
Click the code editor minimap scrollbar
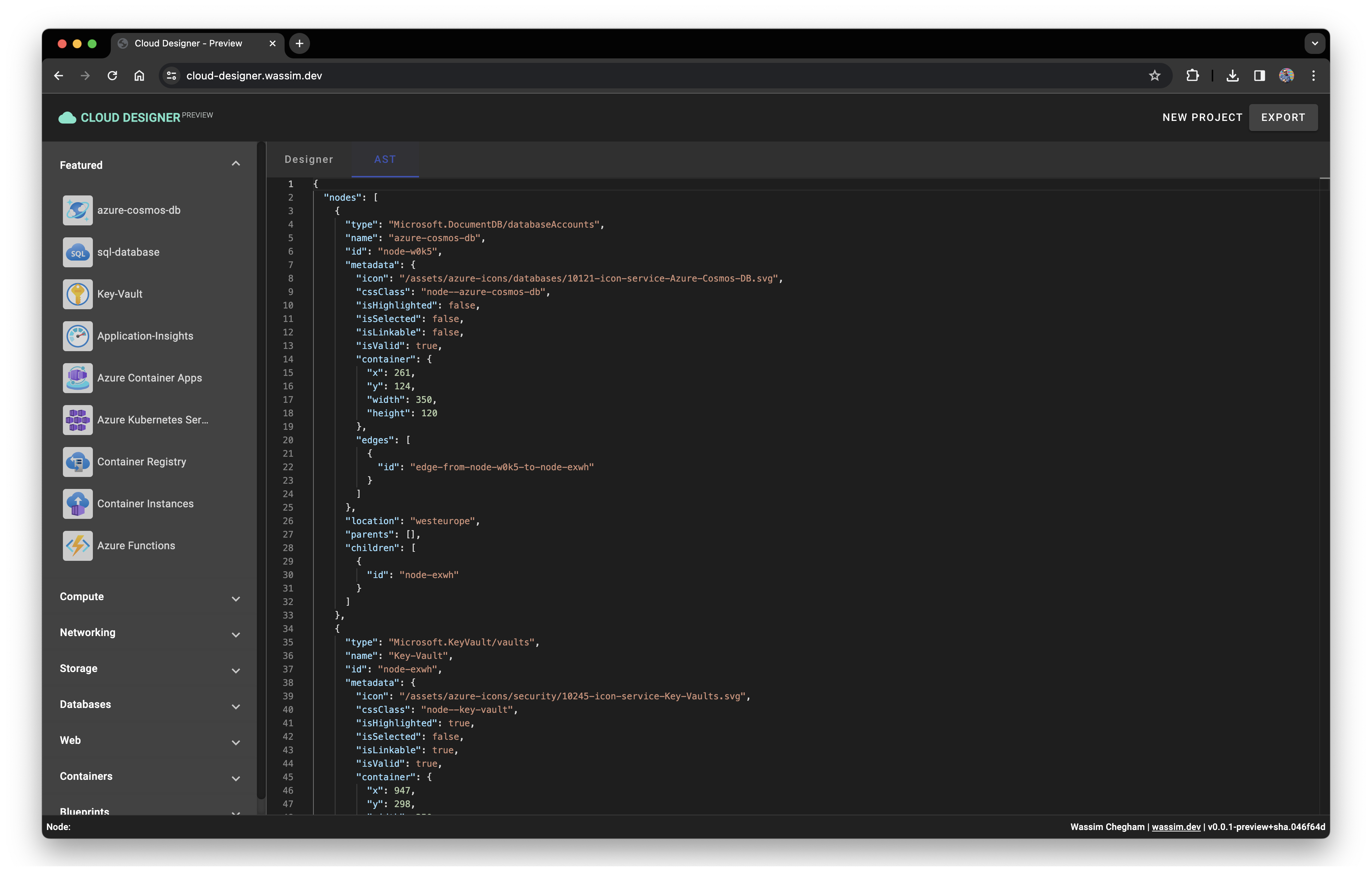[1325, 496]
